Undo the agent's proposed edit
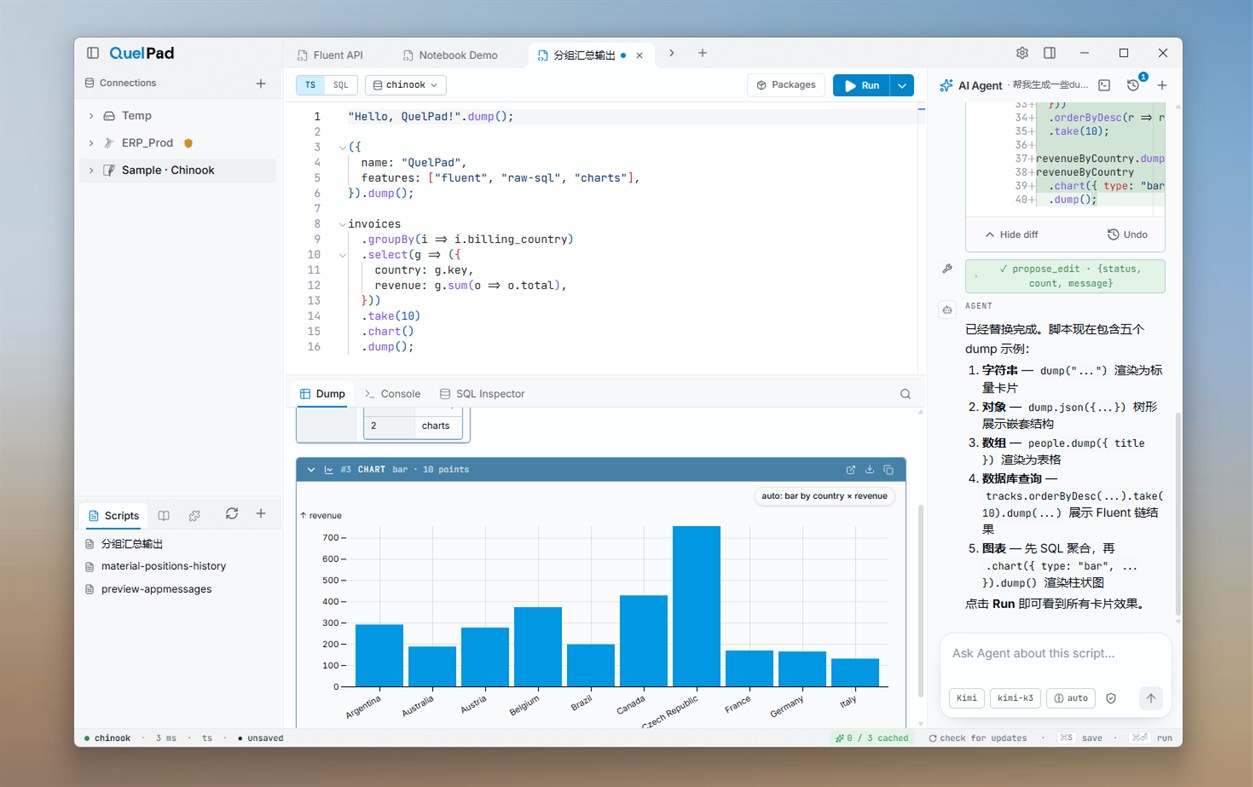Image resolution: width=1253 pixels, height=787 pixels. click(x=1128, y=235)
